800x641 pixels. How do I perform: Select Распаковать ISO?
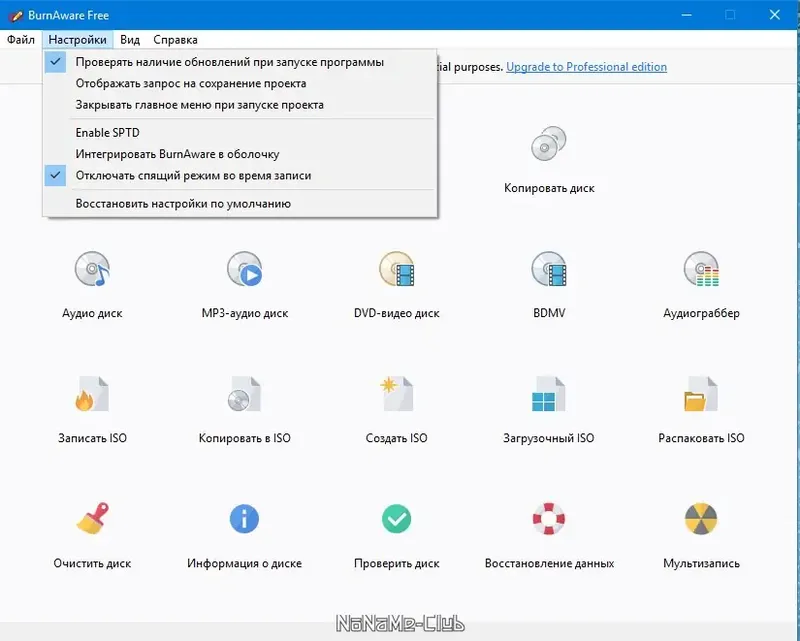coord(699,405)
